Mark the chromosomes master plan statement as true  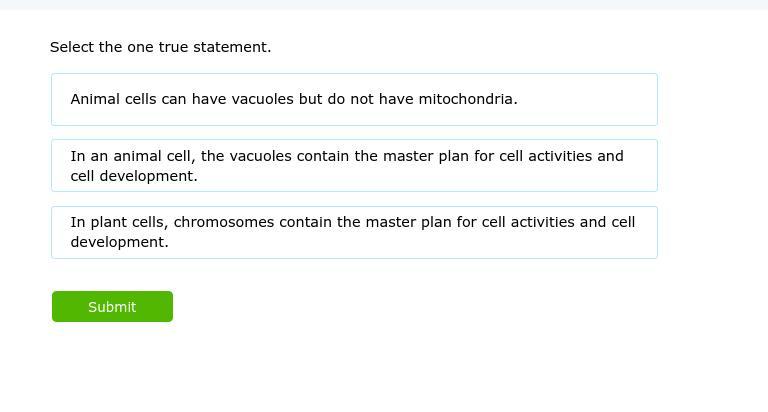tap(354, 232)
